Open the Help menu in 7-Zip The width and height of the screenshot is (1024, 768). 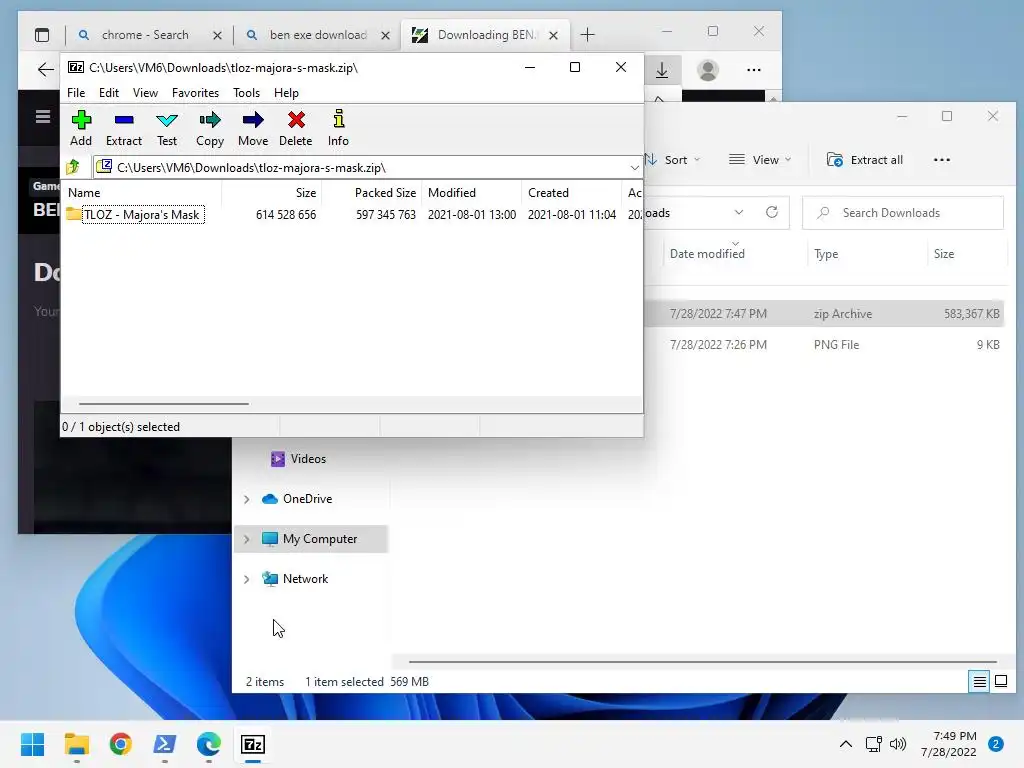286,93
